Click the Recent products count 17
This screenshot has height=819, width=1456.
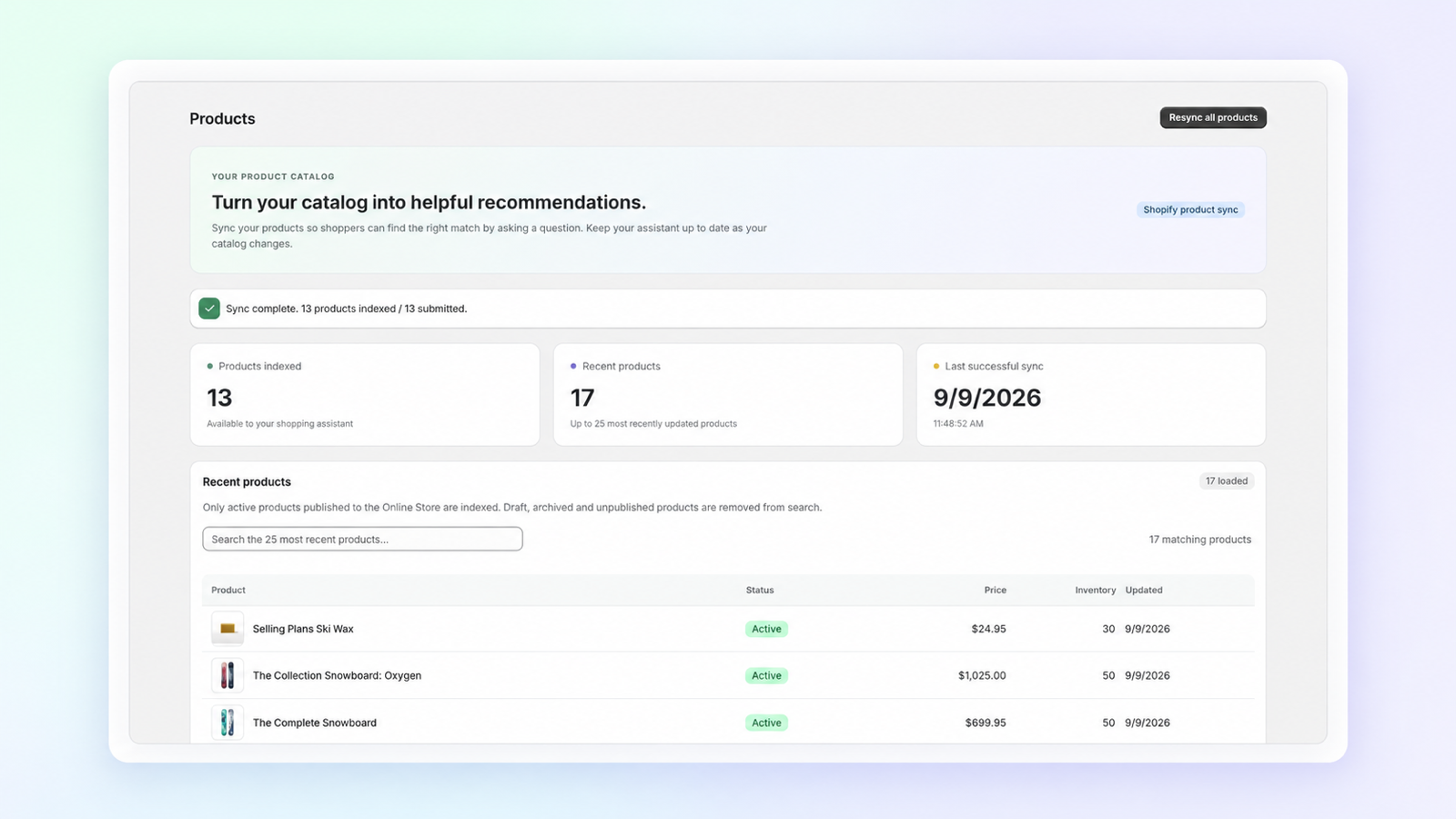click(x=582, y=398)
